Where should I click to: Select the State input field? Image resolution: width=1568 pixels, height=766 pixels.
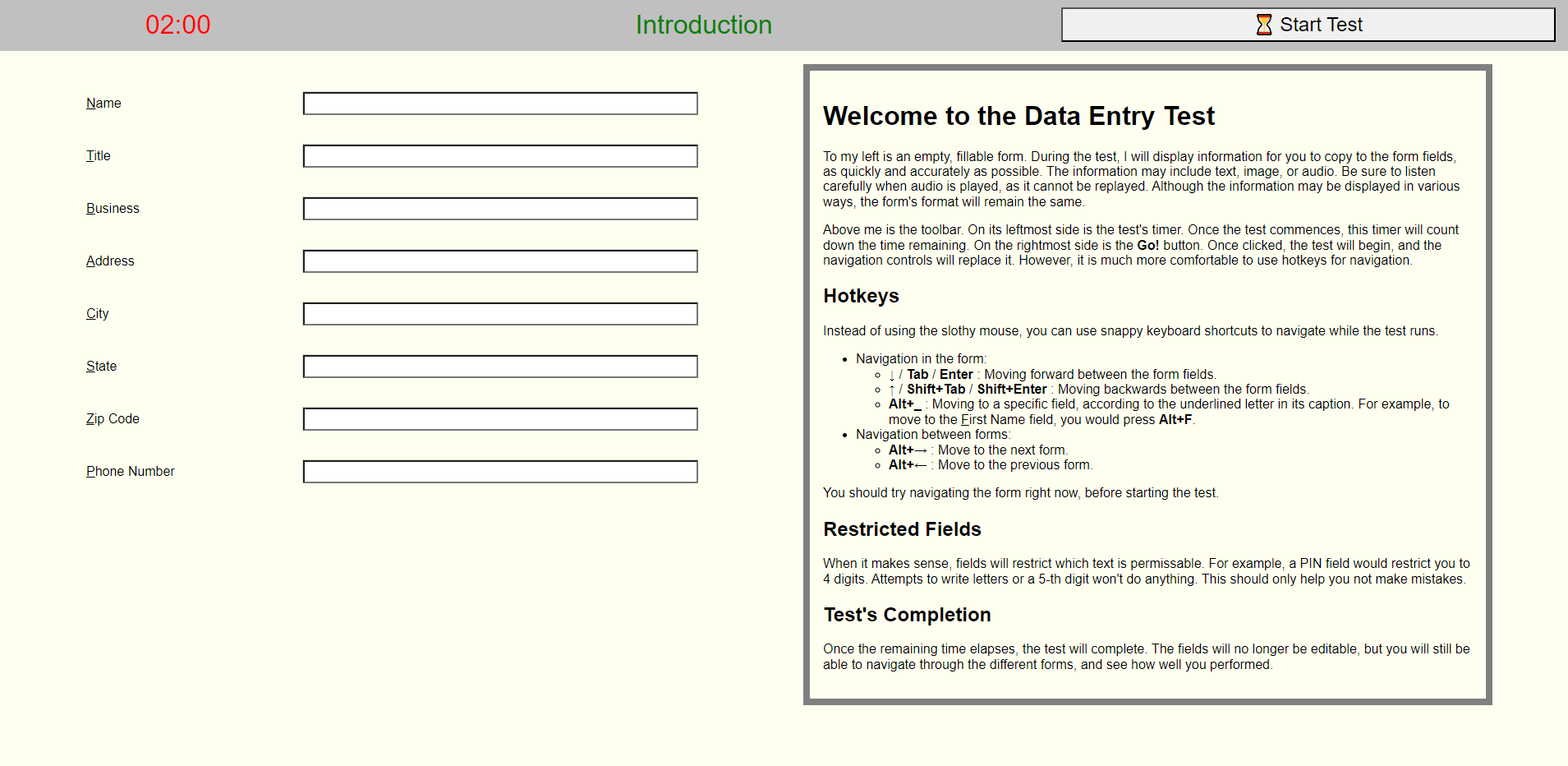[x=499, y=366]
